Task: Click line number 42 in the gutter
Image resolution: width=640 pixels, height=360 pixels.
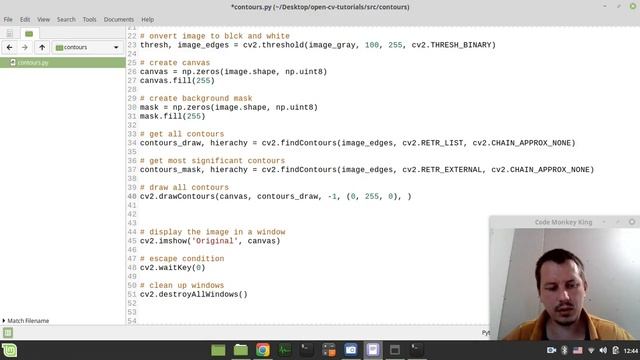Action: [132, 214]
